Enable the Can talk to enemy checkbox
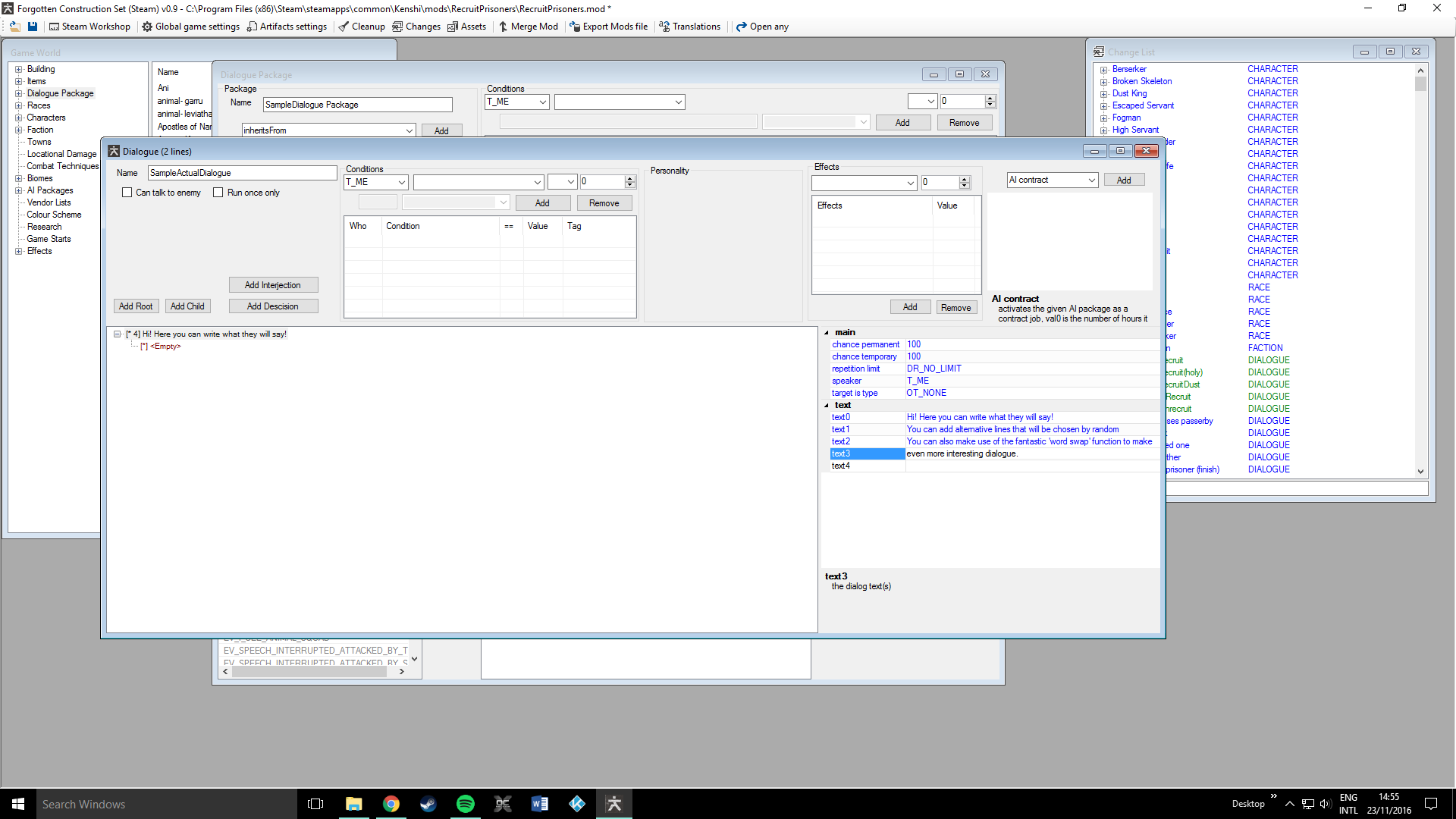 point(127,193)
